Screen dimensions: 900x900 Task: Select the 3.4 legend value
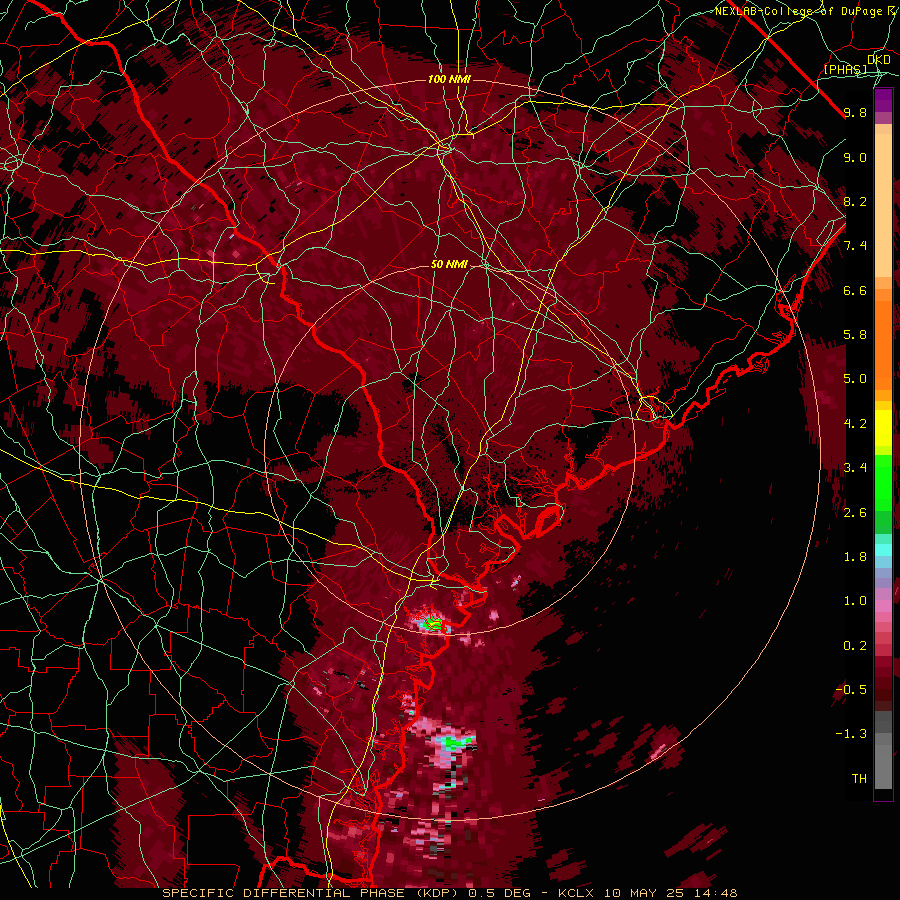click(x=855, y=468)
